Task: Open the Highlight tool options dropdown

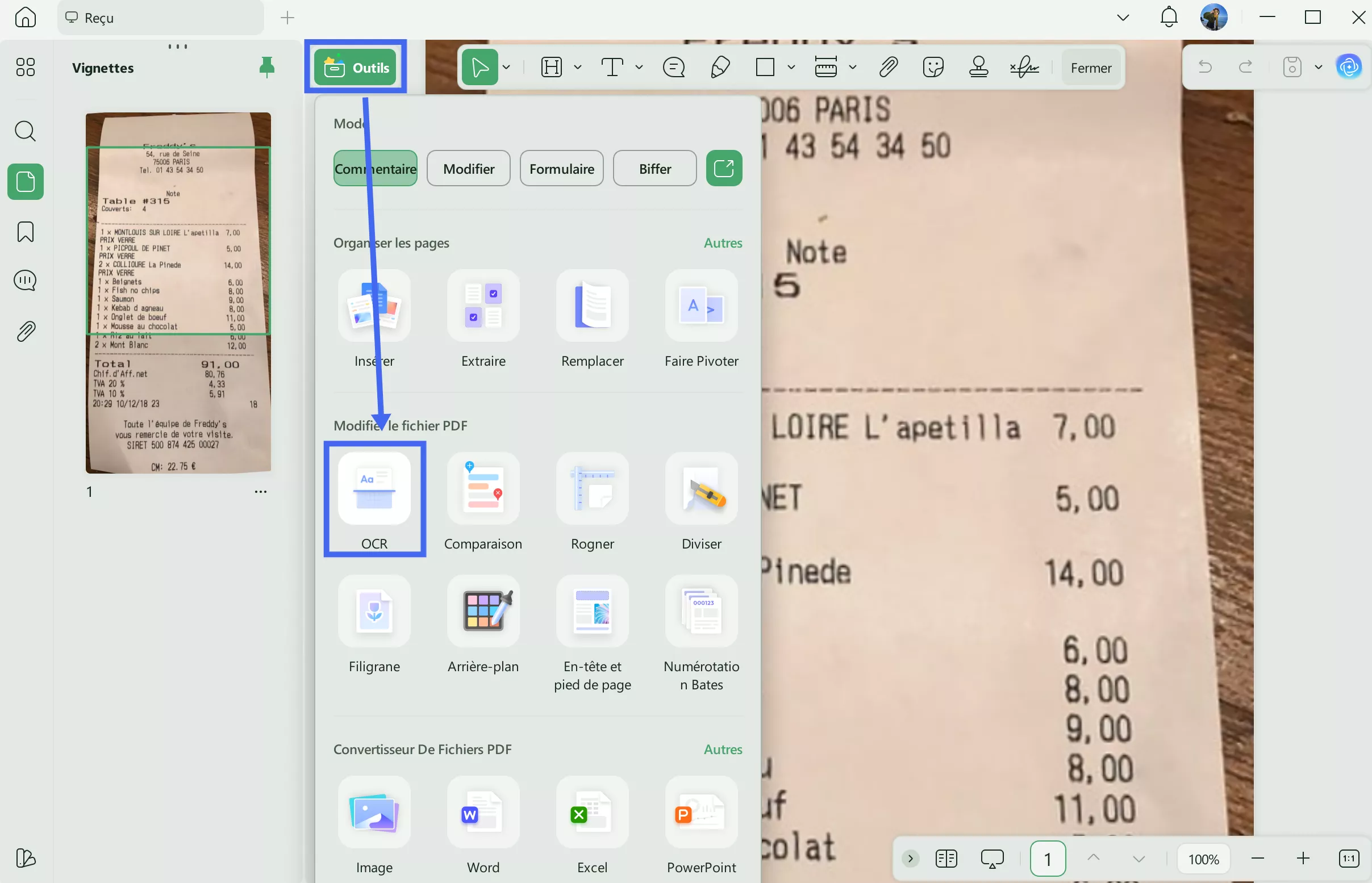Action: (578, 67)
